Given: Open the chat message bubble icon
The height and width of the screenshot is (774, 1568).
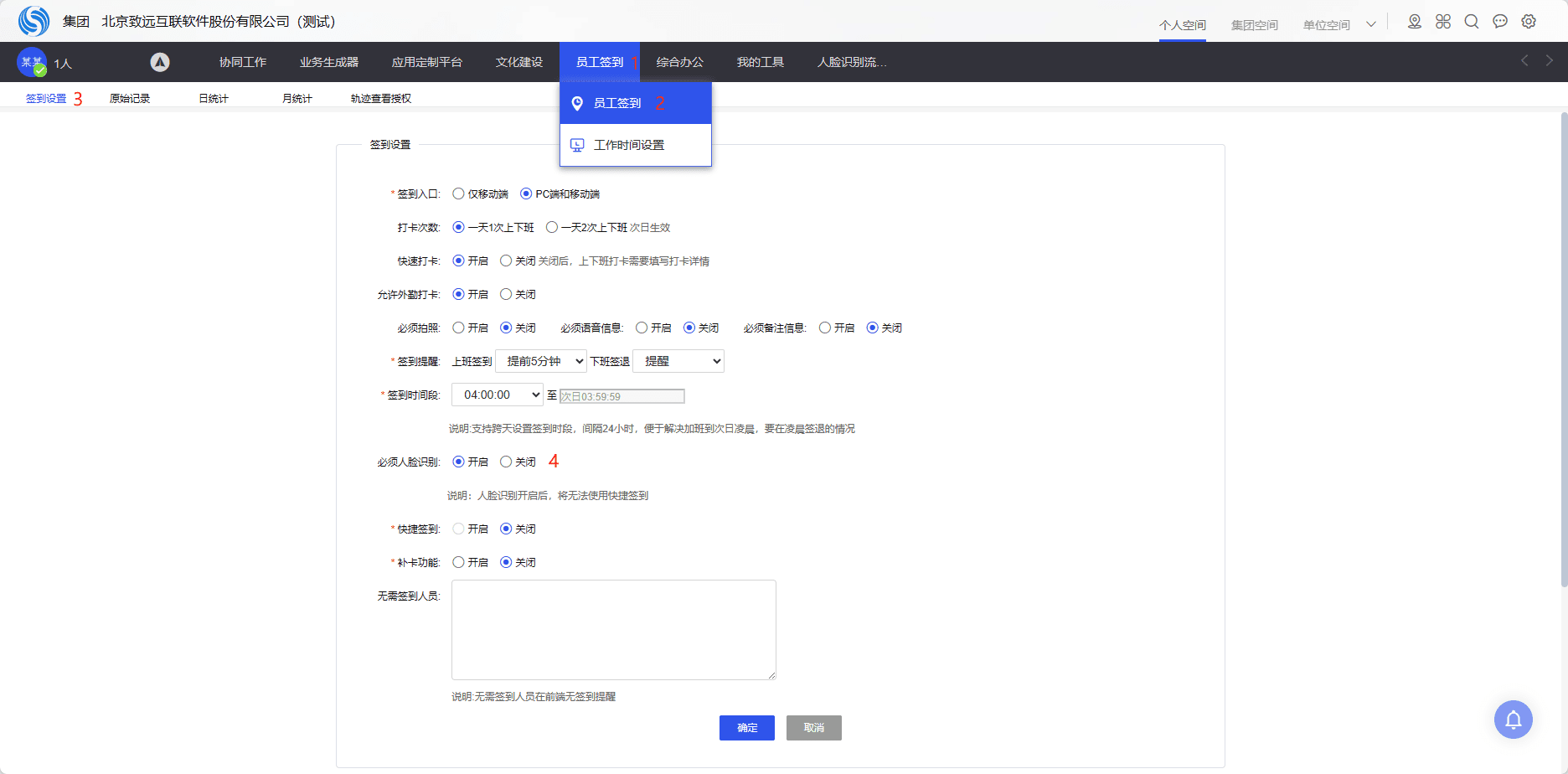Looking at the screenshot, I should coord(1500,22).
